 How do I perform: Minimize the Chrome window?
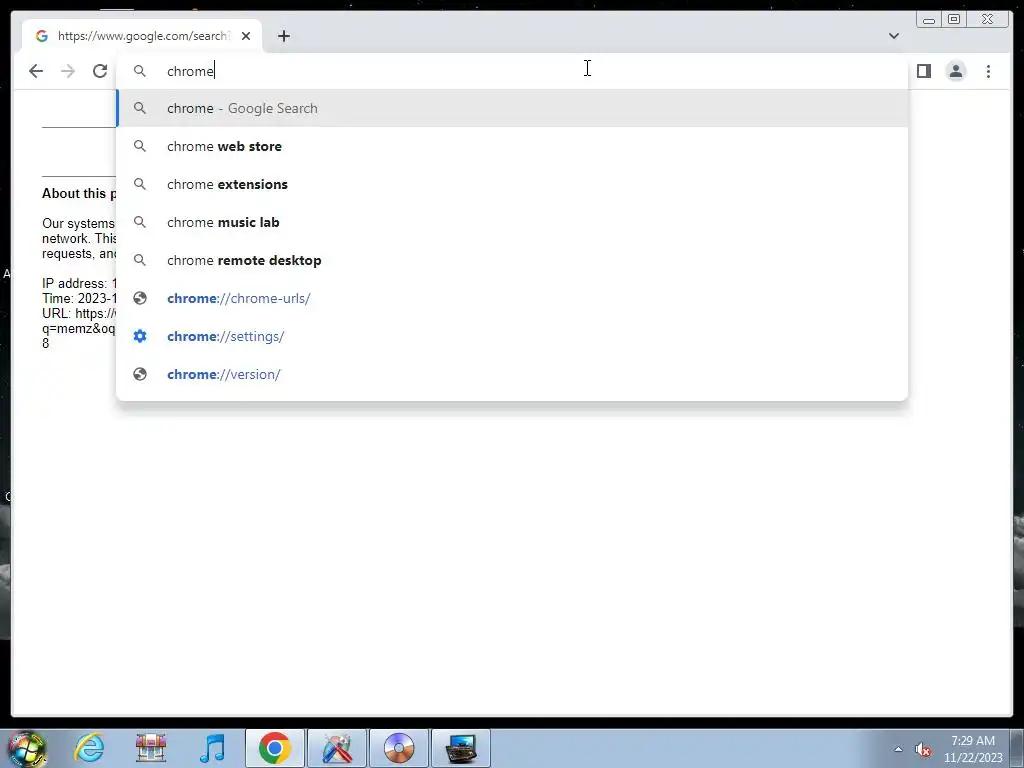coord(929,20)
